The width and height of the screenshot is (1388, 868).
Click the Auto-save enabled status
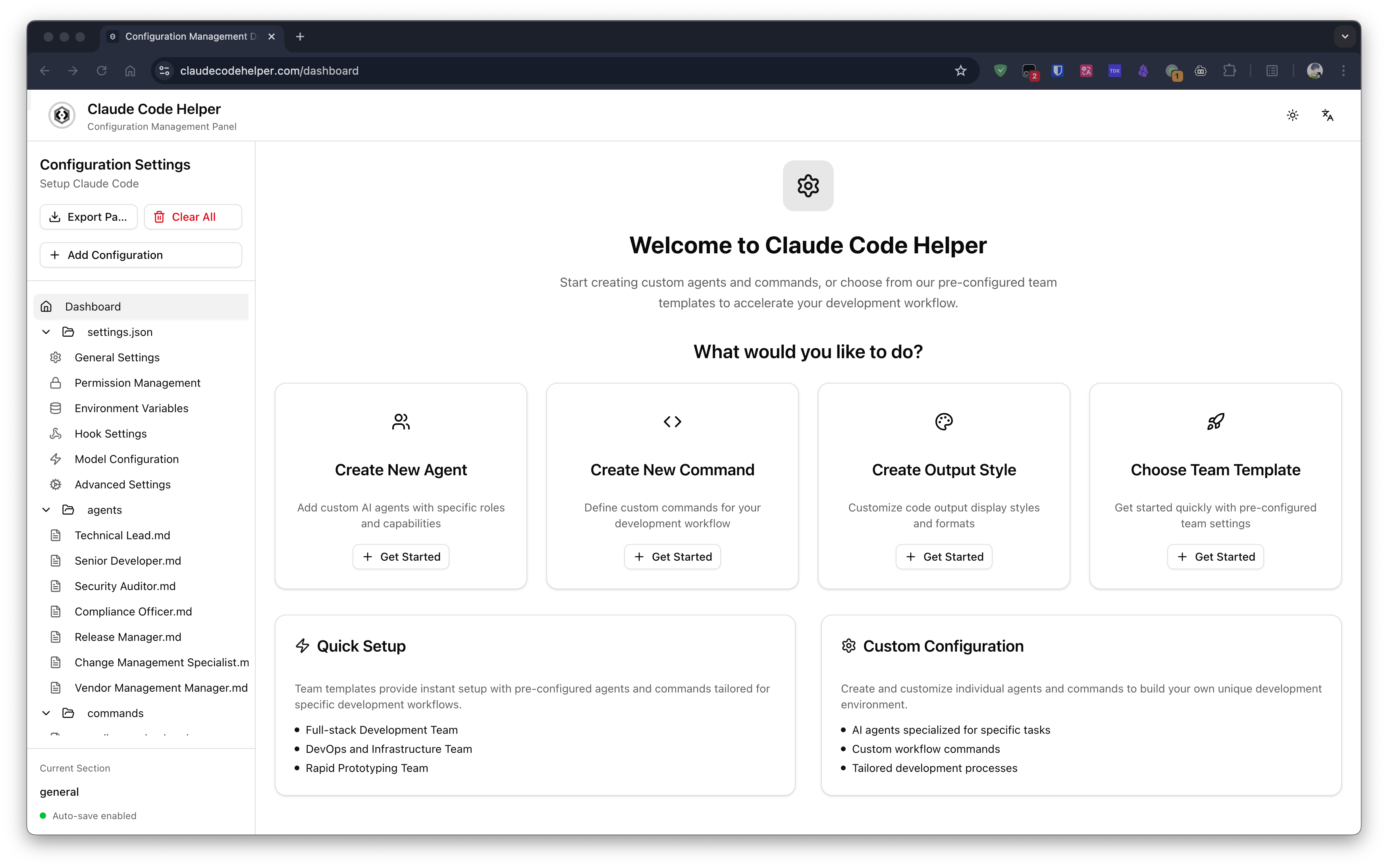click(89, 816)
